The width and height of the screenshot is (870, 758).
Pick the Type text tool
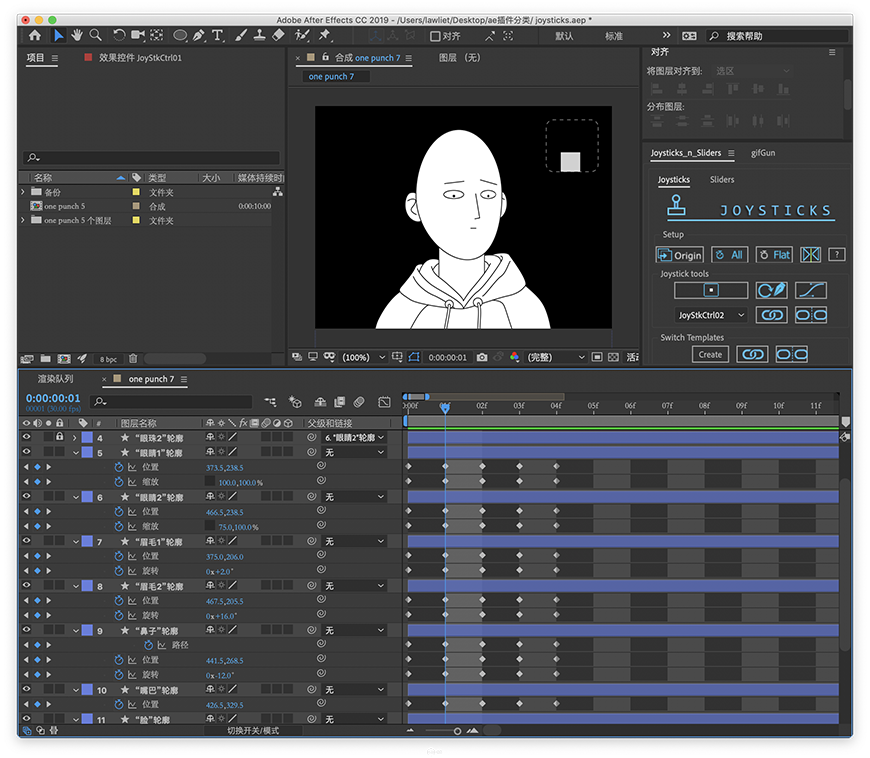tap(218, 36)
